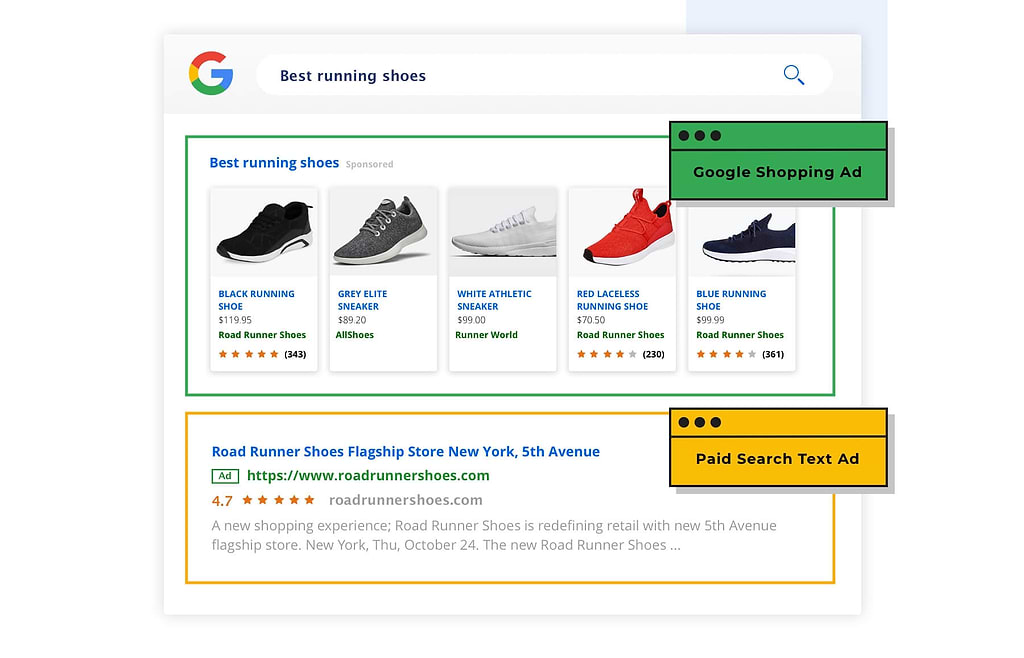The width and height of the screenshot is (1024, 658).
Task: Open Road Runner Shoes seller under red shoe
Action: tap(620, 335)
